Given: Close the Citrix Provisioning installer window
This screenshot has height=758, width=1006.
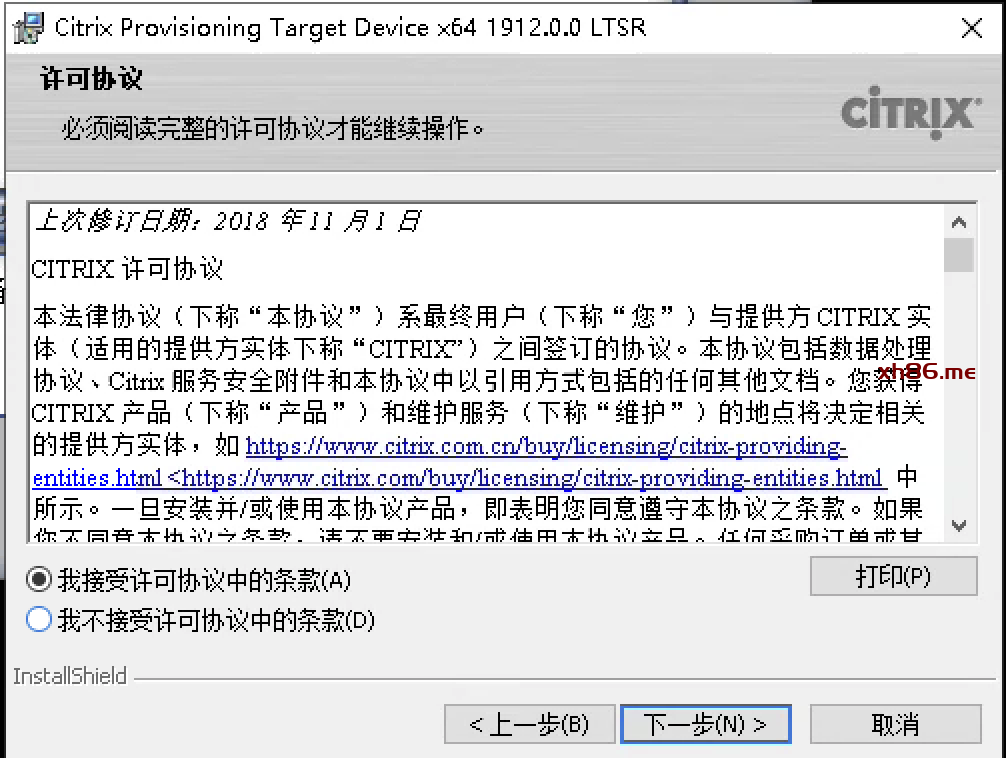Looking at the screenshot, I should click(x=972, y=28).
